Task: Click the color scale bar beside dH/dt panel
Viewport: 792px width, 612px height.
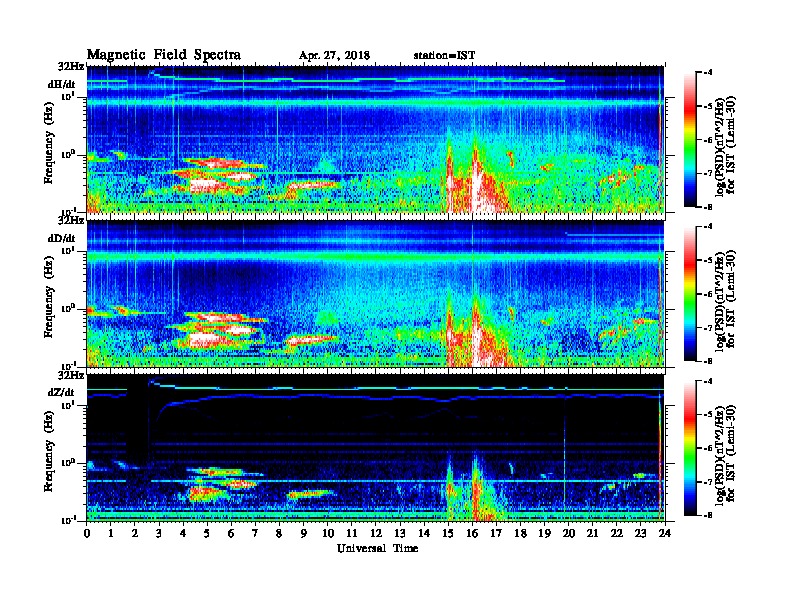Action: point(690,140)
